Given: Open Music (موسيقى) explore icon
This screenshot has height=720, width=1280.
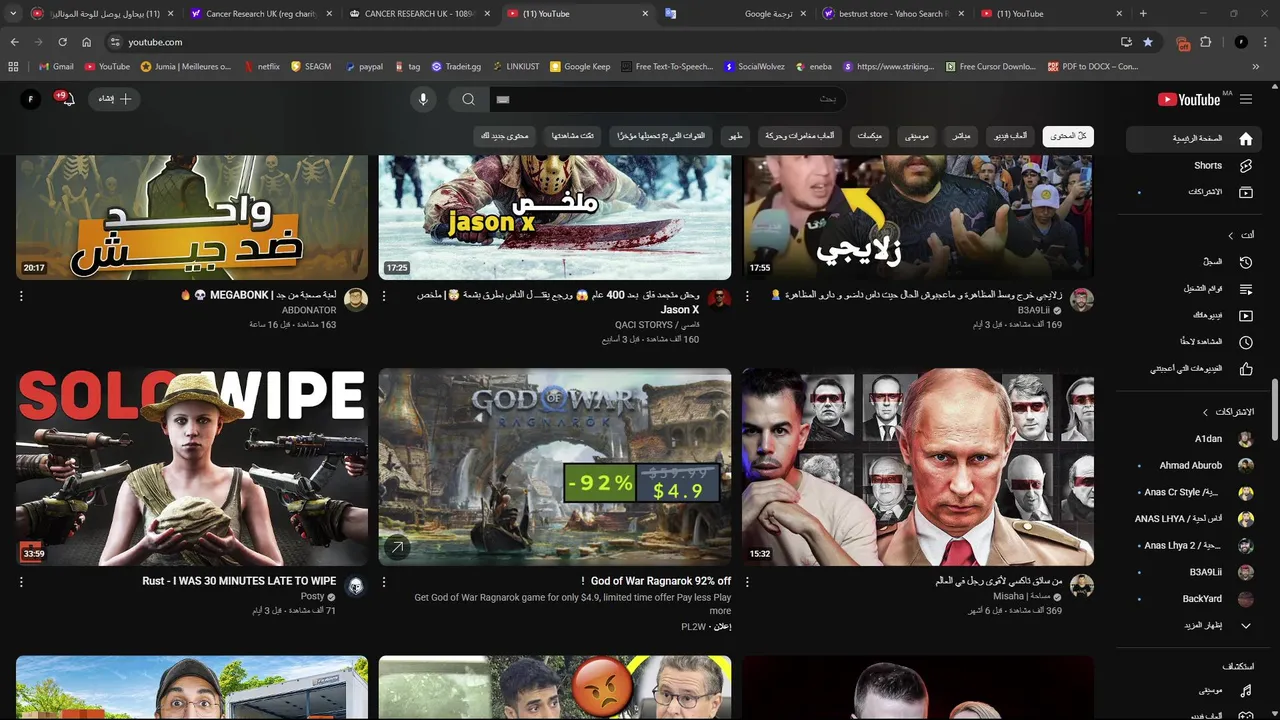Looking at the screenshot, I should [x=1245, y=690].
